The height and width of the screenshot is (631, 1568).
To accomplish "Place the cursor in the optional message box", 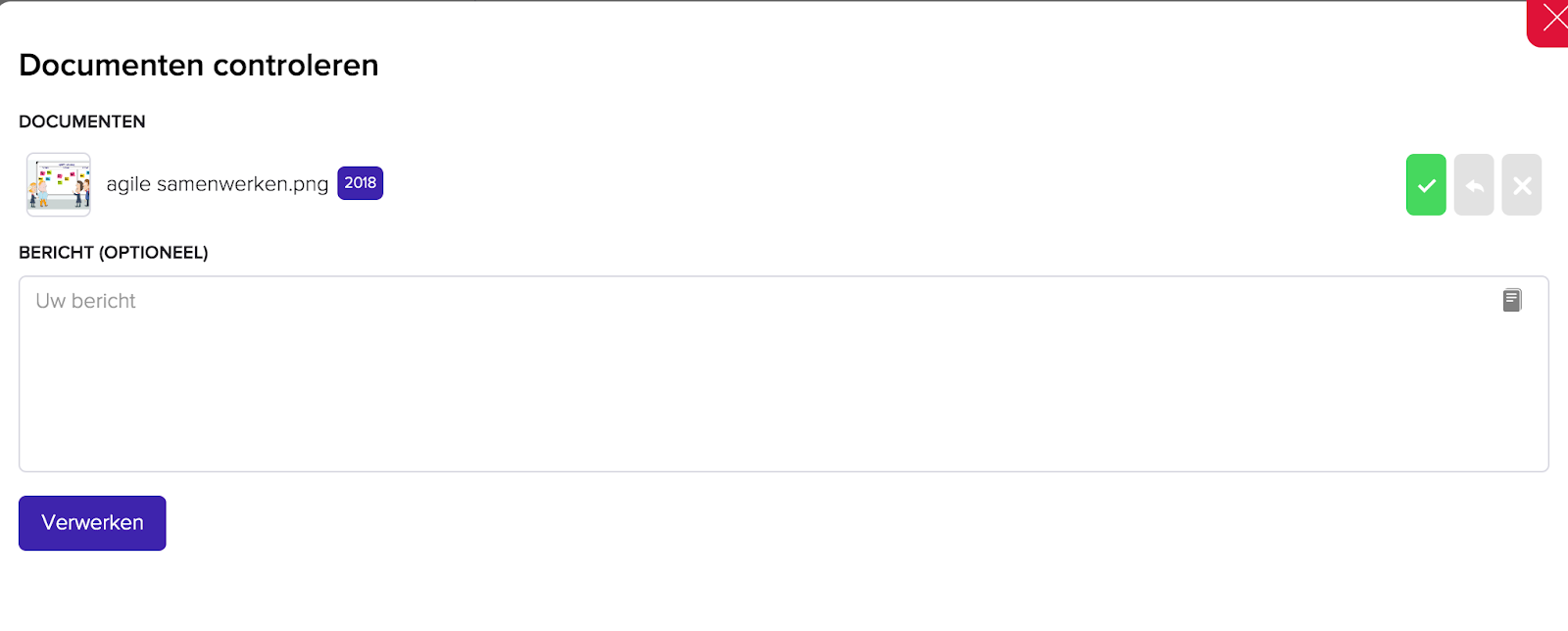I will pyautogui.click(x=784, y=373).
